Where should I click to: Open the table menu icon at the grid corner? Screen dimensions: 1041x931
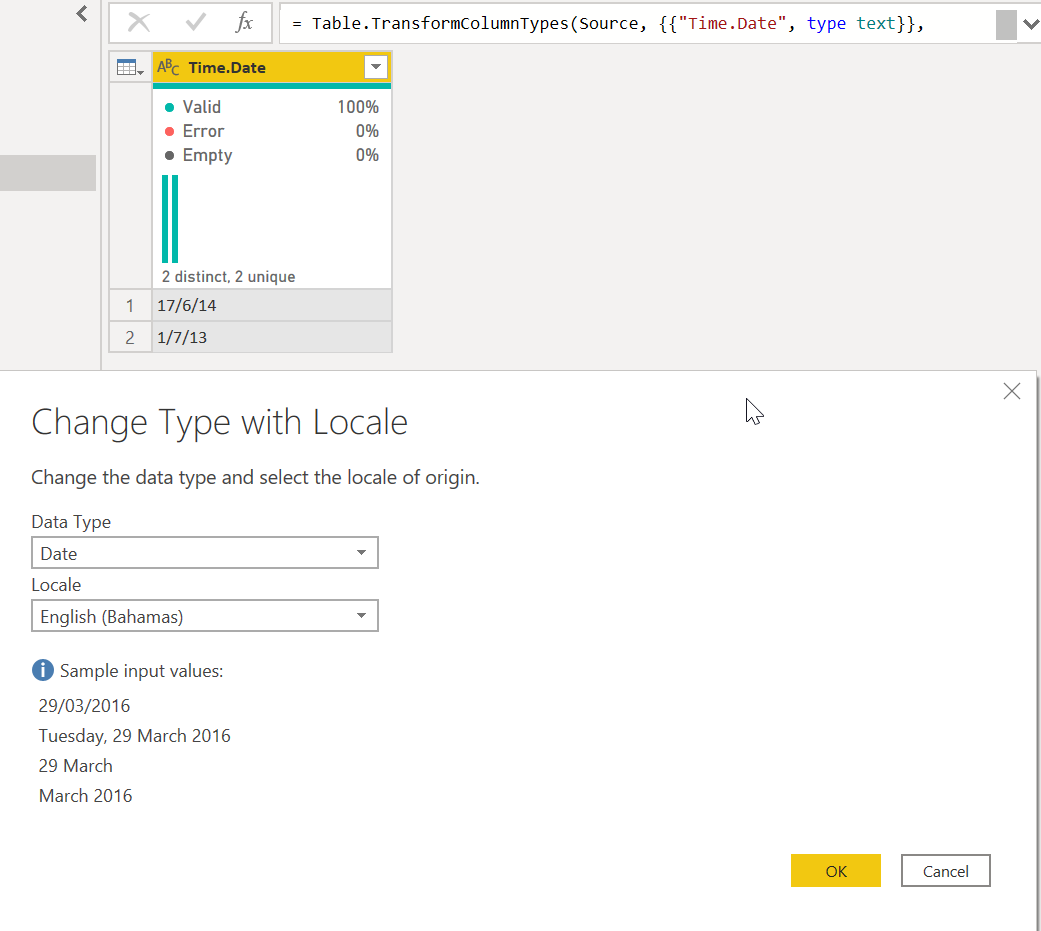(x=129, y=68)
